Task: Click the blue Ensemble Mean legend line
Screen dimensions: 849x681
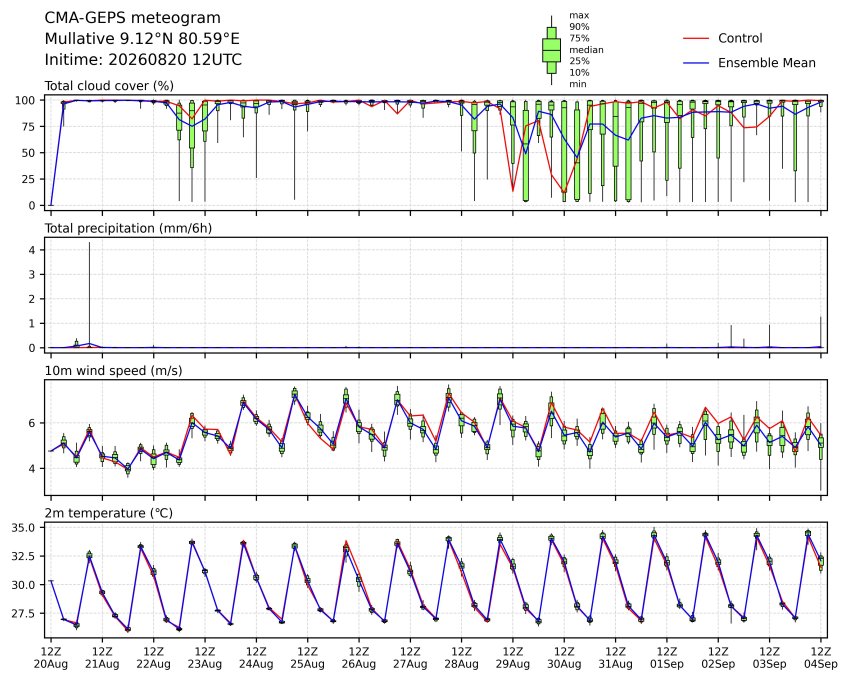Action: point(696,63)
